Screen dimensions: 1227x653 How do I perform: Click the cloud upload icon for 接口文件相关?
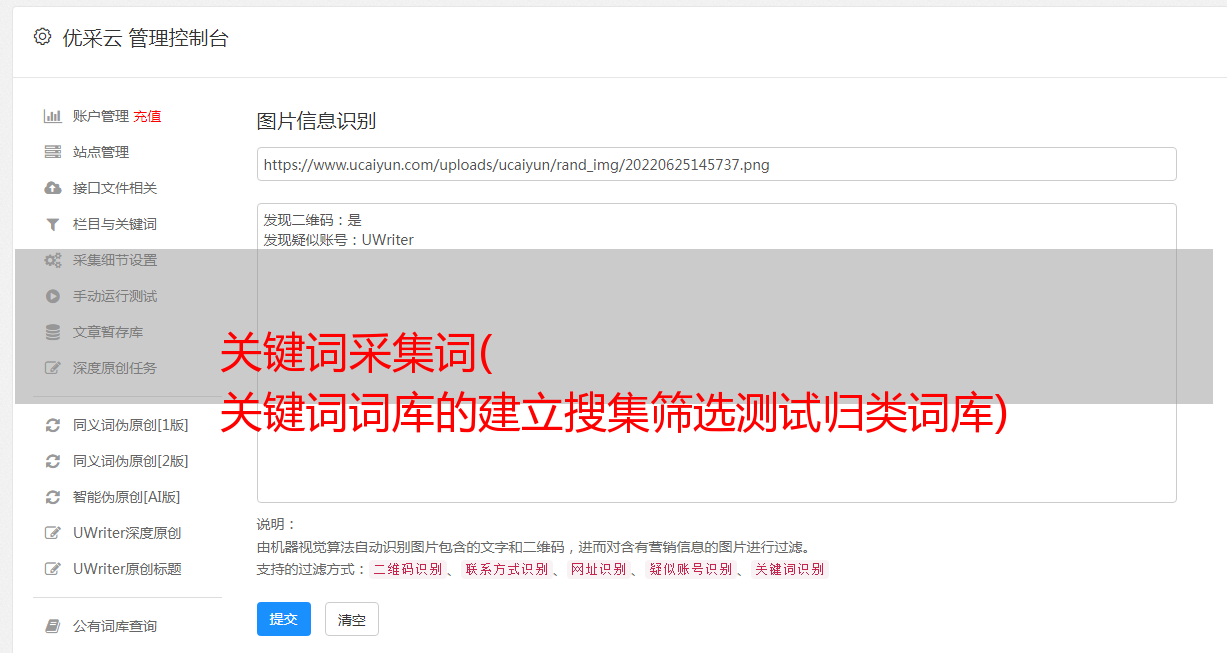click(53, 188)
